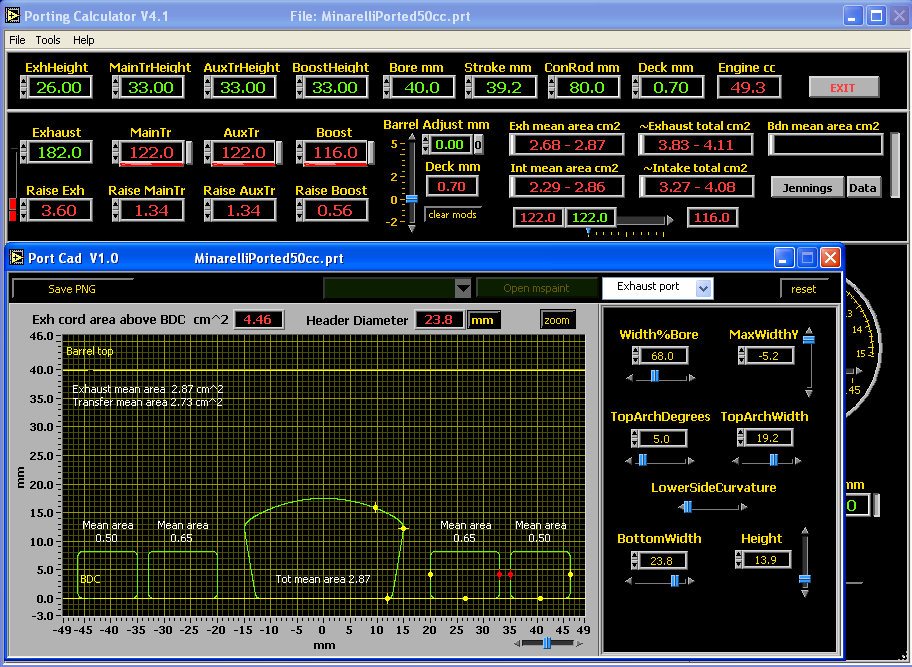This screenshot has height=667, width=912.
Task: Click the Height vertical slider handle
Action: coord(804,579)
